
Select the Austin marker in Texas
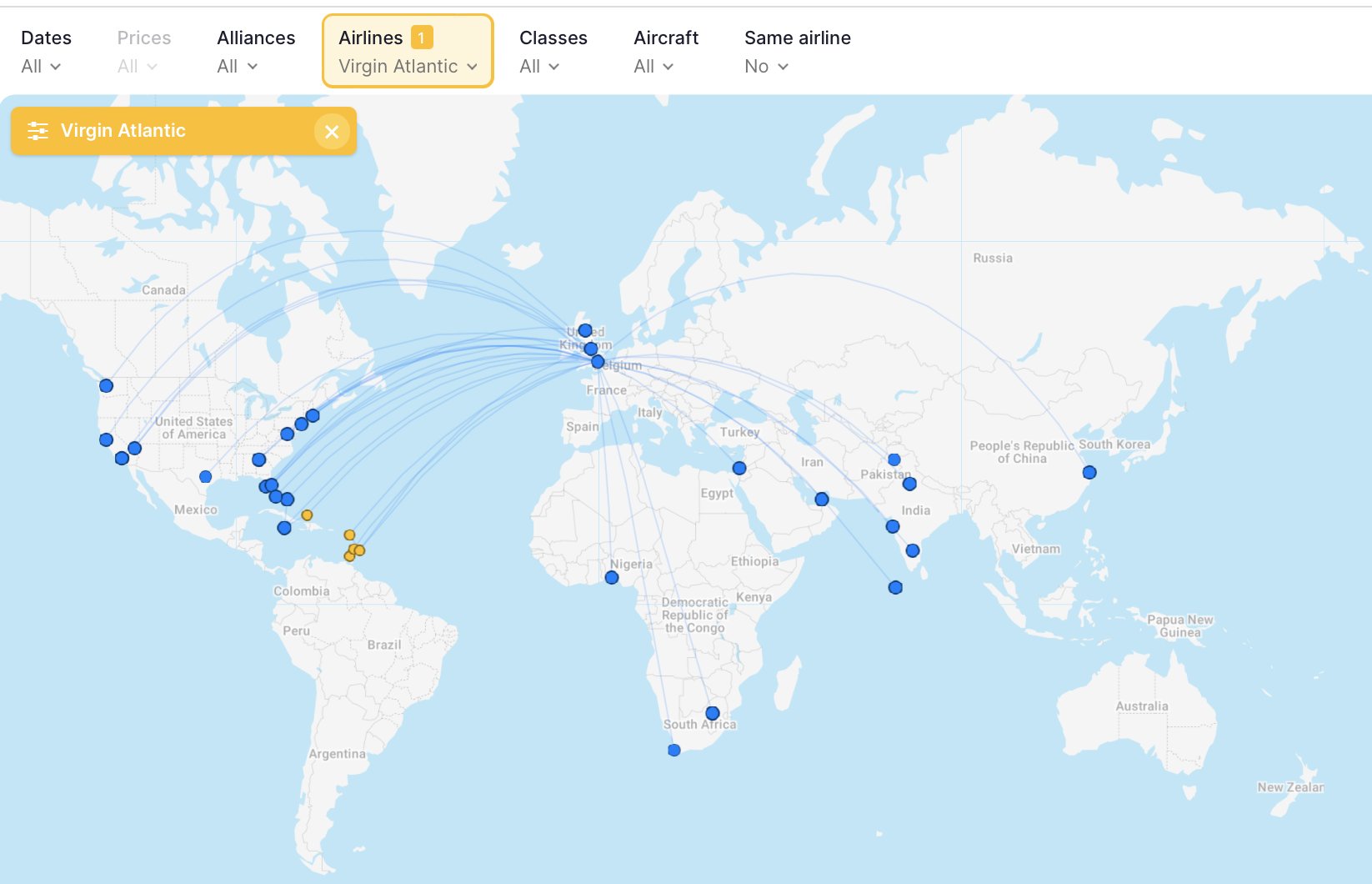tap(206, 477)
